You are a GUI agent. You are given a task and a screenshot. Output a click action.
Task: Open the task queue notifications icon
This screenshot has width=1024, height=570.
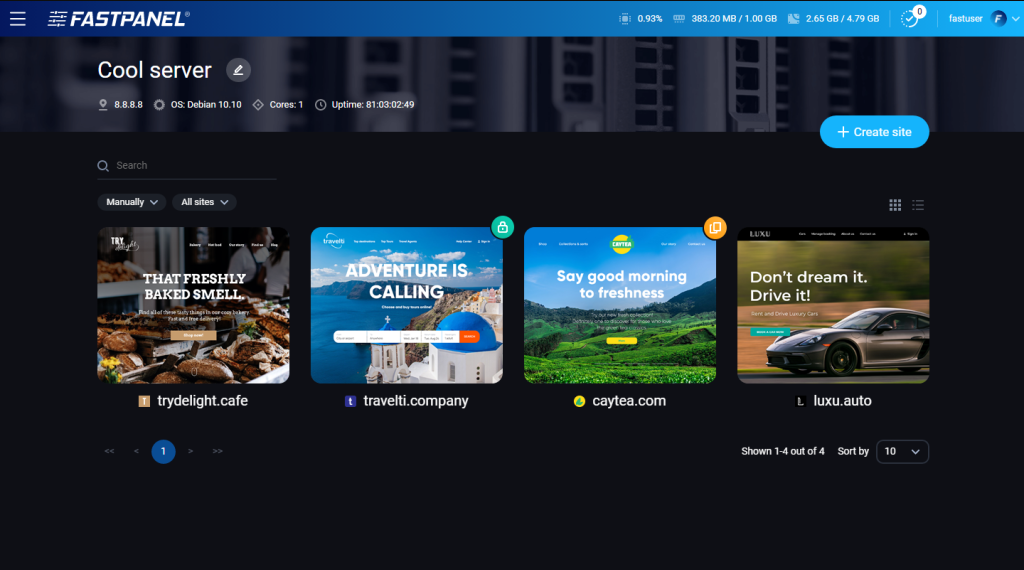coord(910,19)
